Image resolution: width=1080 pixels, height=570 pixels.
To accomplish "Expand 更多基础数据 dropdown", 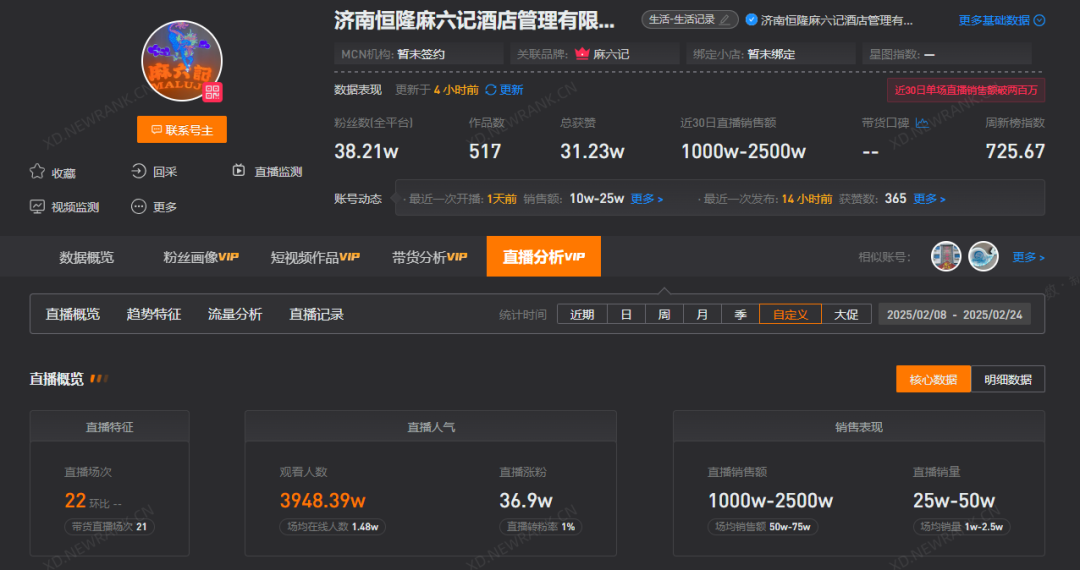I will (x=1001, y=21).
